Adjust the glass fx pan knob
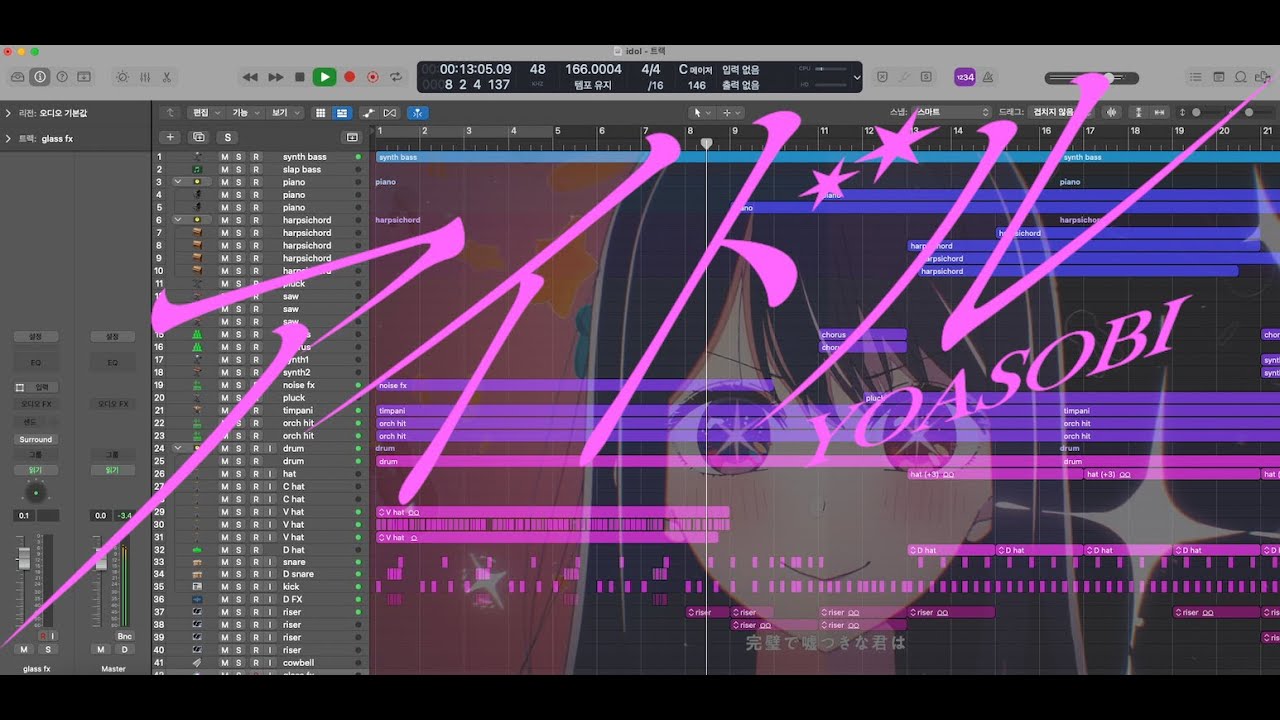Image resolution: width=1280 pixels, height=720 pixels. (36, 492)
